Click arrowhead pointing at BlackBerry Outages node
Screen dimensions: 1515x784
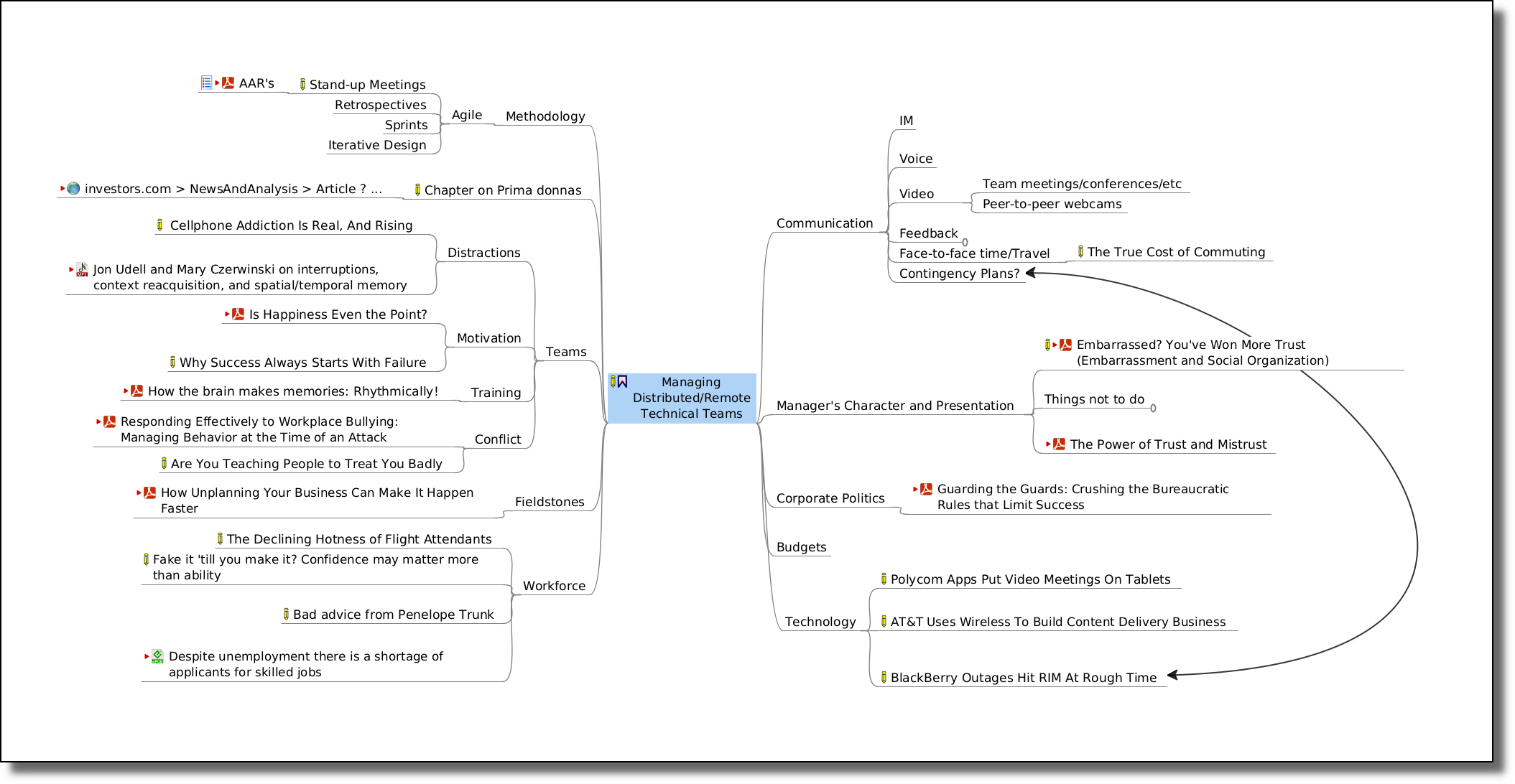(x=1174, y=675)
